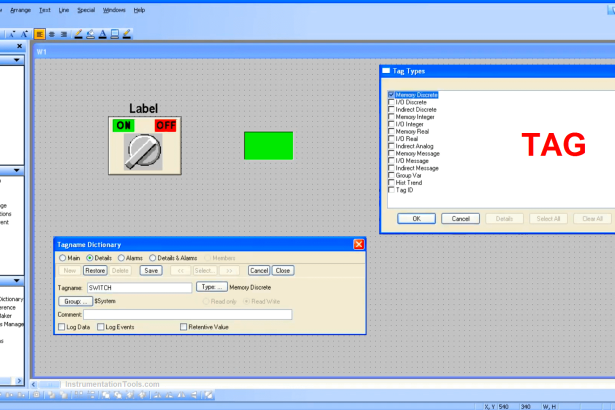Open the Special menu
Image resolution: width=615 pixels, height=410 pixels.
click(x=86, y=9)
